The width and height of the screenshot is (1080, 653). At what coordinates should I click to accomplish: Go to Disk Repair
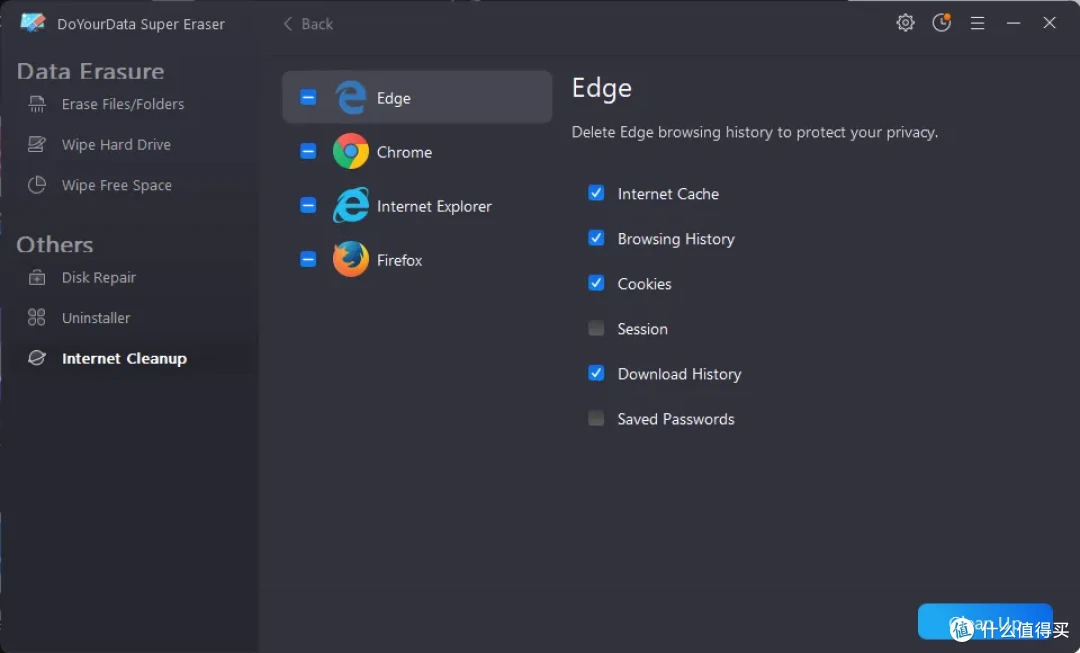pyautogui.click(x=98, y=278)
